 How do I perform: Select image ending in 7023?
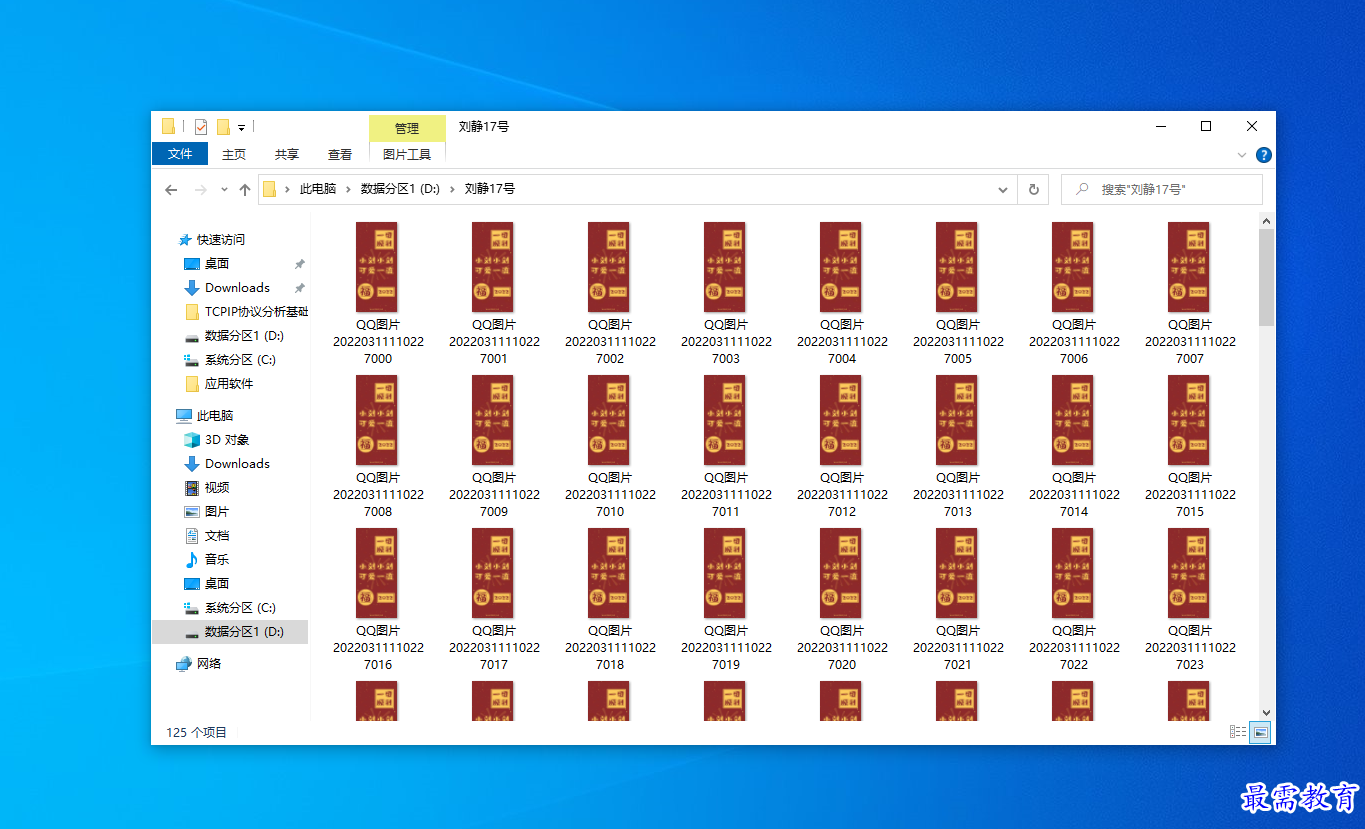point(1190,599)
